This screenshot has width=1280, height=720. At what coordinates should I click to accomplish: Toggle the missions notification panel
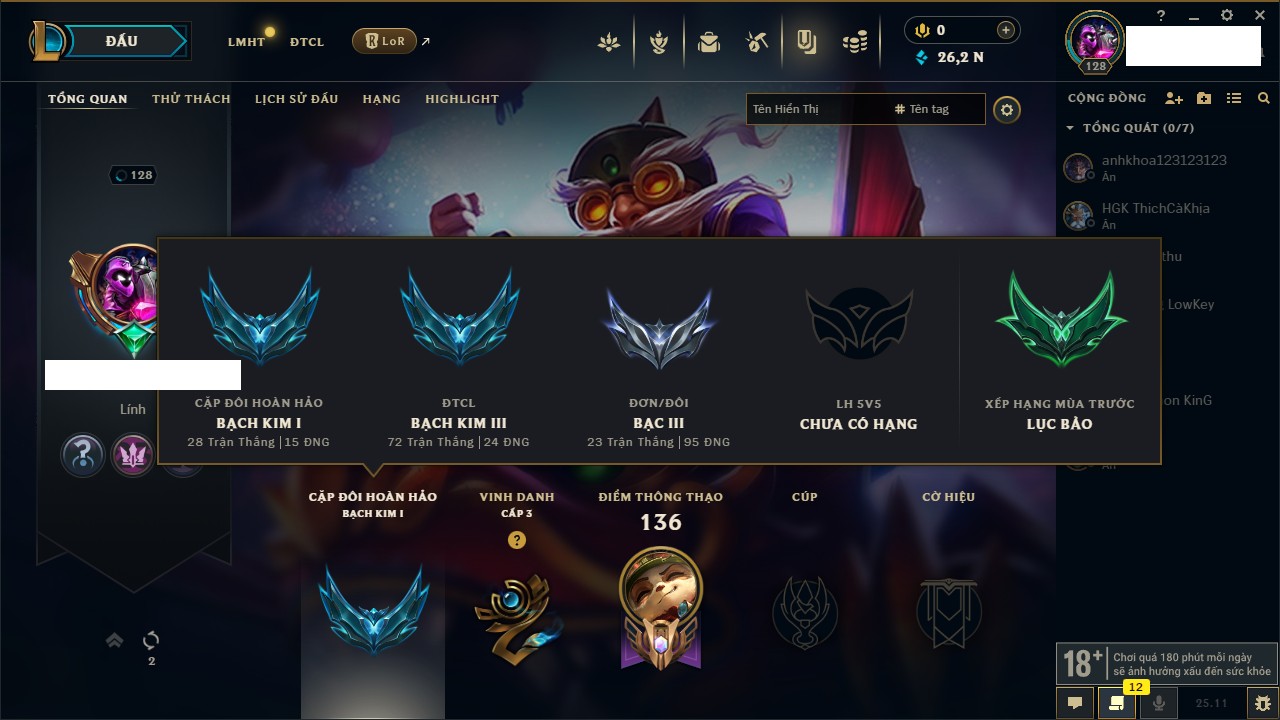(x=1117, y=703)
